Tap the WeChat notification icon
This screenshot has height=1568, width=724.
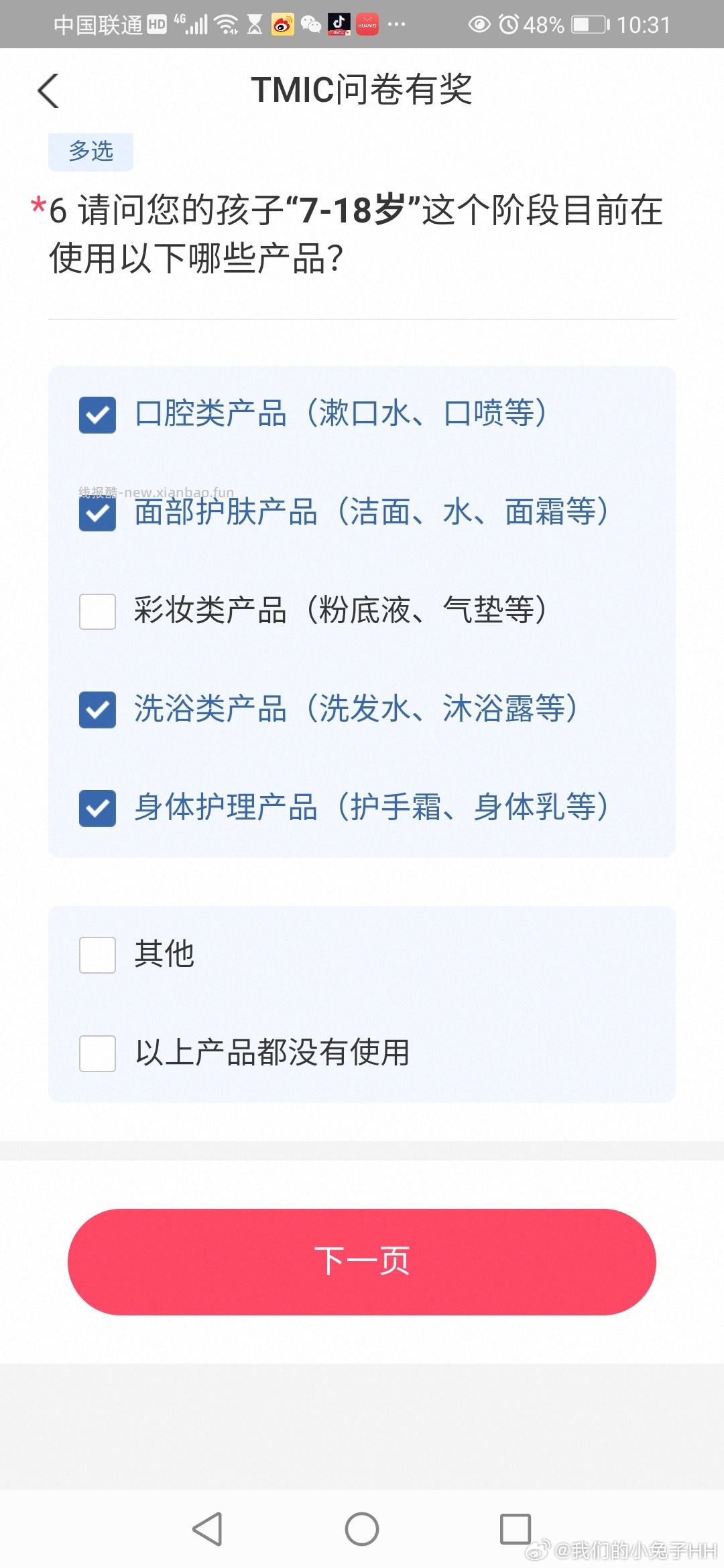click(310, 25)
